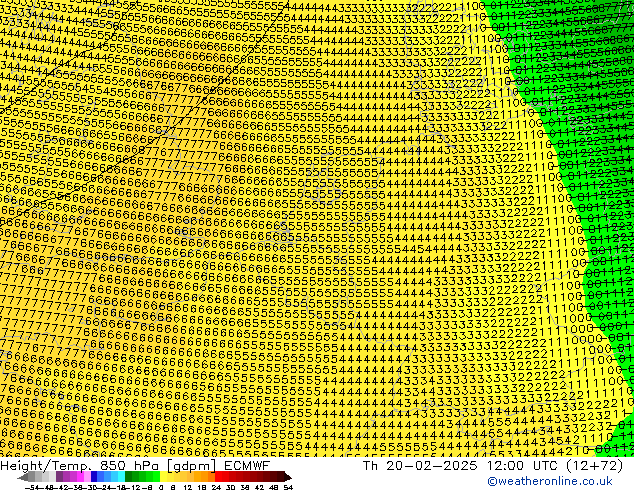Click the 'Th 20-02-2025 12:00 UTC (12+72)' date label
This screenshot has width=634, height=490.
(493, 465)
